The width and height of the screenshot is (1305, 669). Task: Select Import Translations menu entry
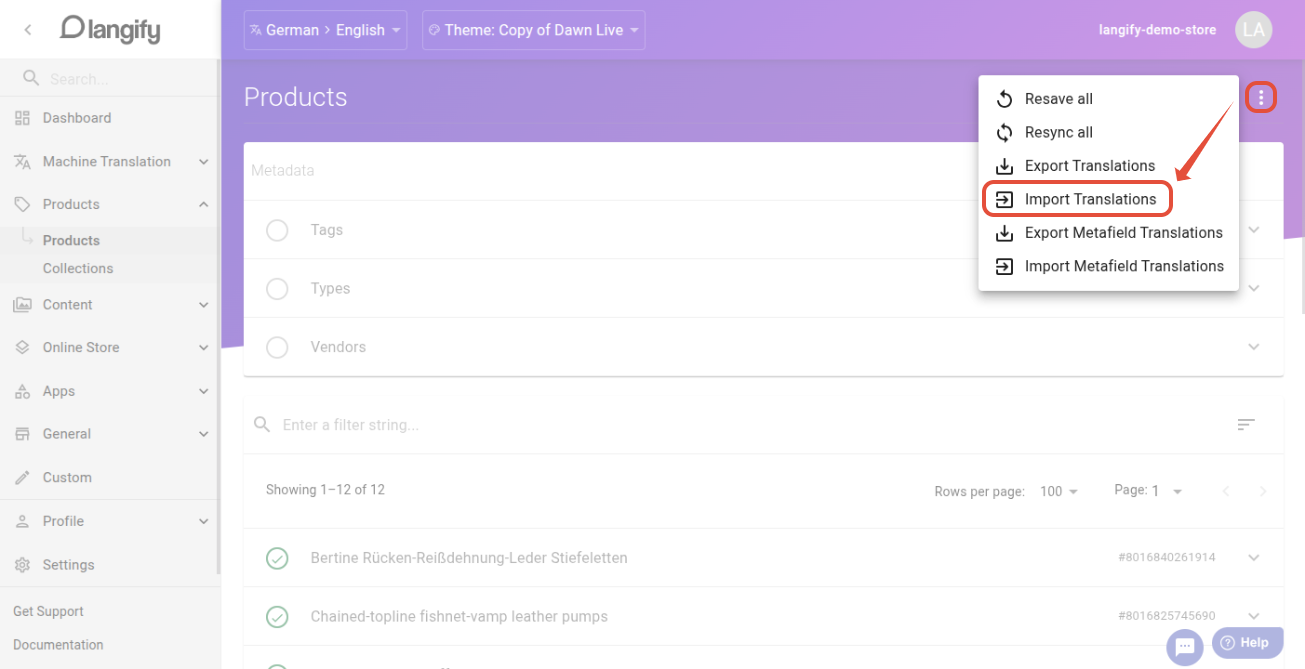point(1108,199)
